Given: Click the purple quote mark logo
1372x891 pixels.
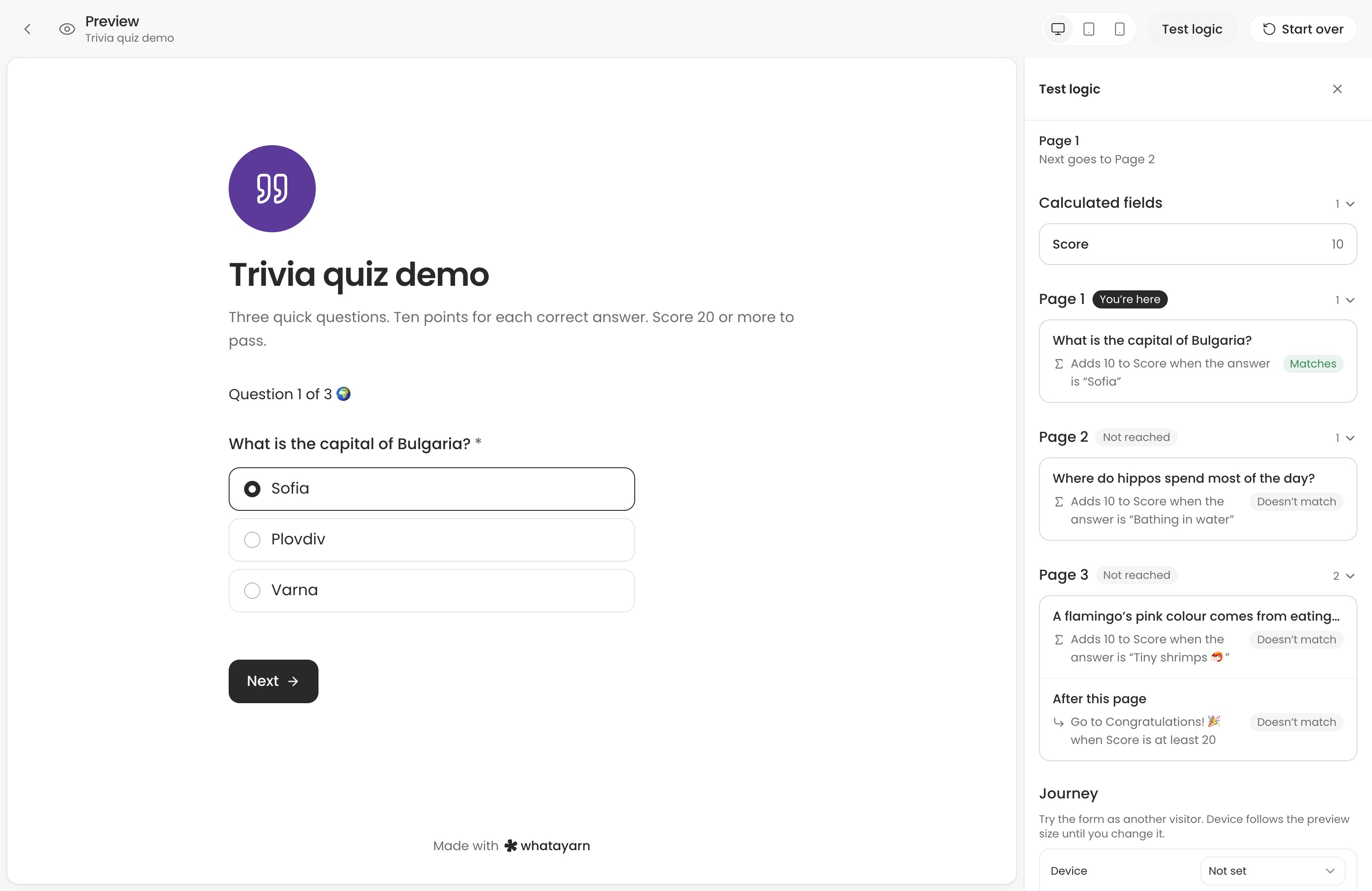Looking at the screenshot, I should (x=272, y=188).
